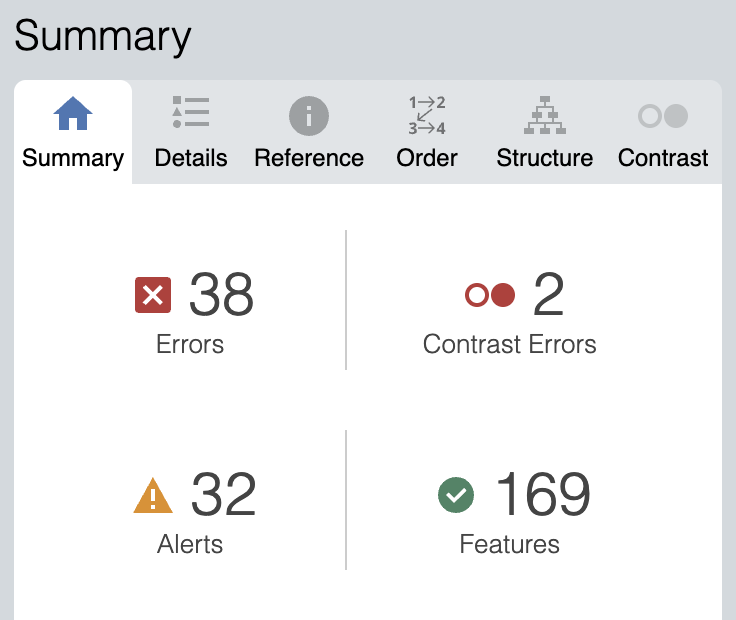This screenshot has height=620, width=736.
Task: Open the Reference tab label
Action: click(309, 158)
